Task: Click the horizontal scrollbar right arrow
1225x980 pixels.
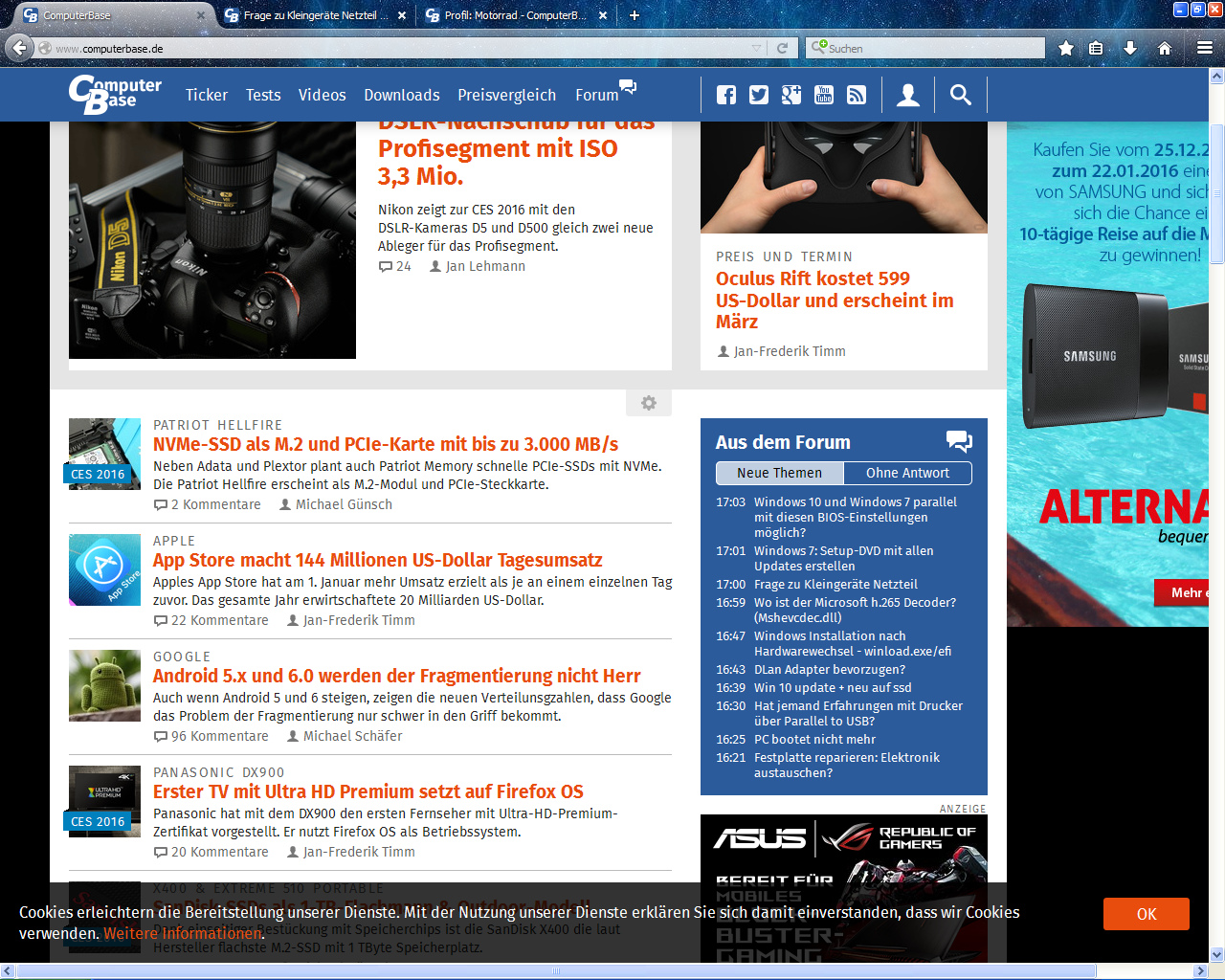Action: 1201,970
